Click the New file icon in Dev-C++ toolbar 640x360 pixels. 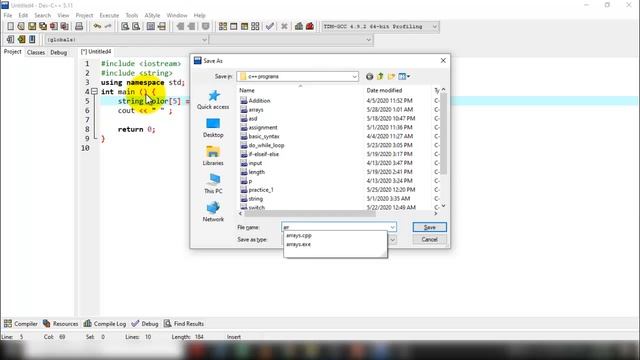10,27
